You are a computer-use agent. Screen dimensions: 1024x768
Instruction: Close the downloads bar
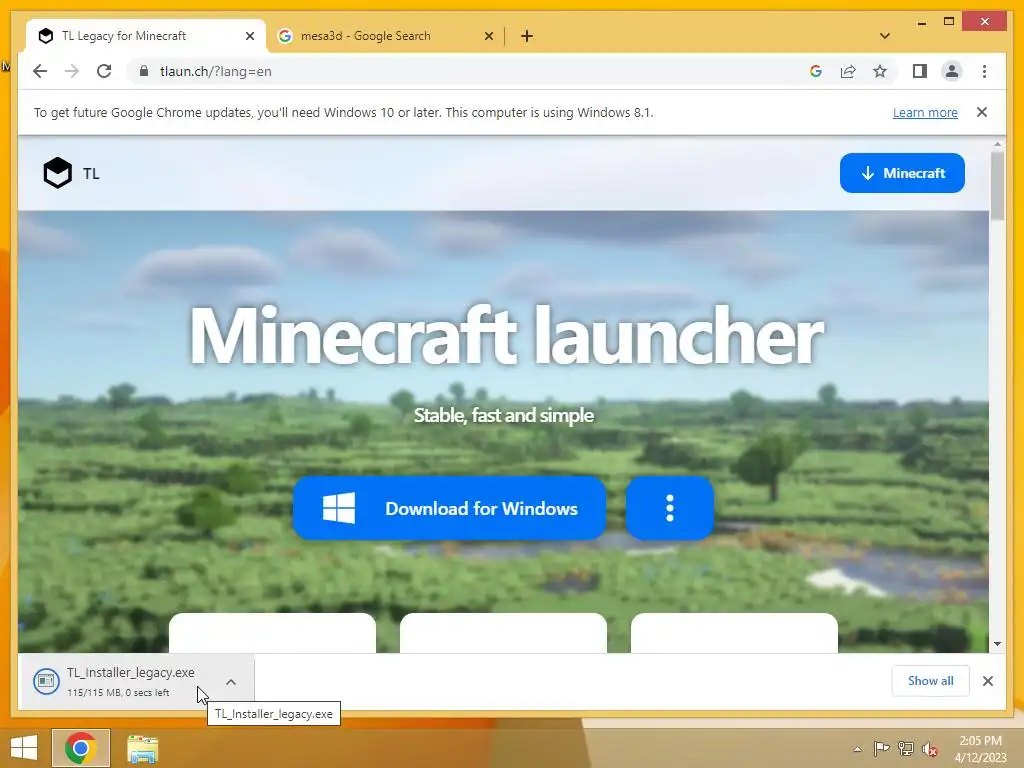click(x=987, y=681)
